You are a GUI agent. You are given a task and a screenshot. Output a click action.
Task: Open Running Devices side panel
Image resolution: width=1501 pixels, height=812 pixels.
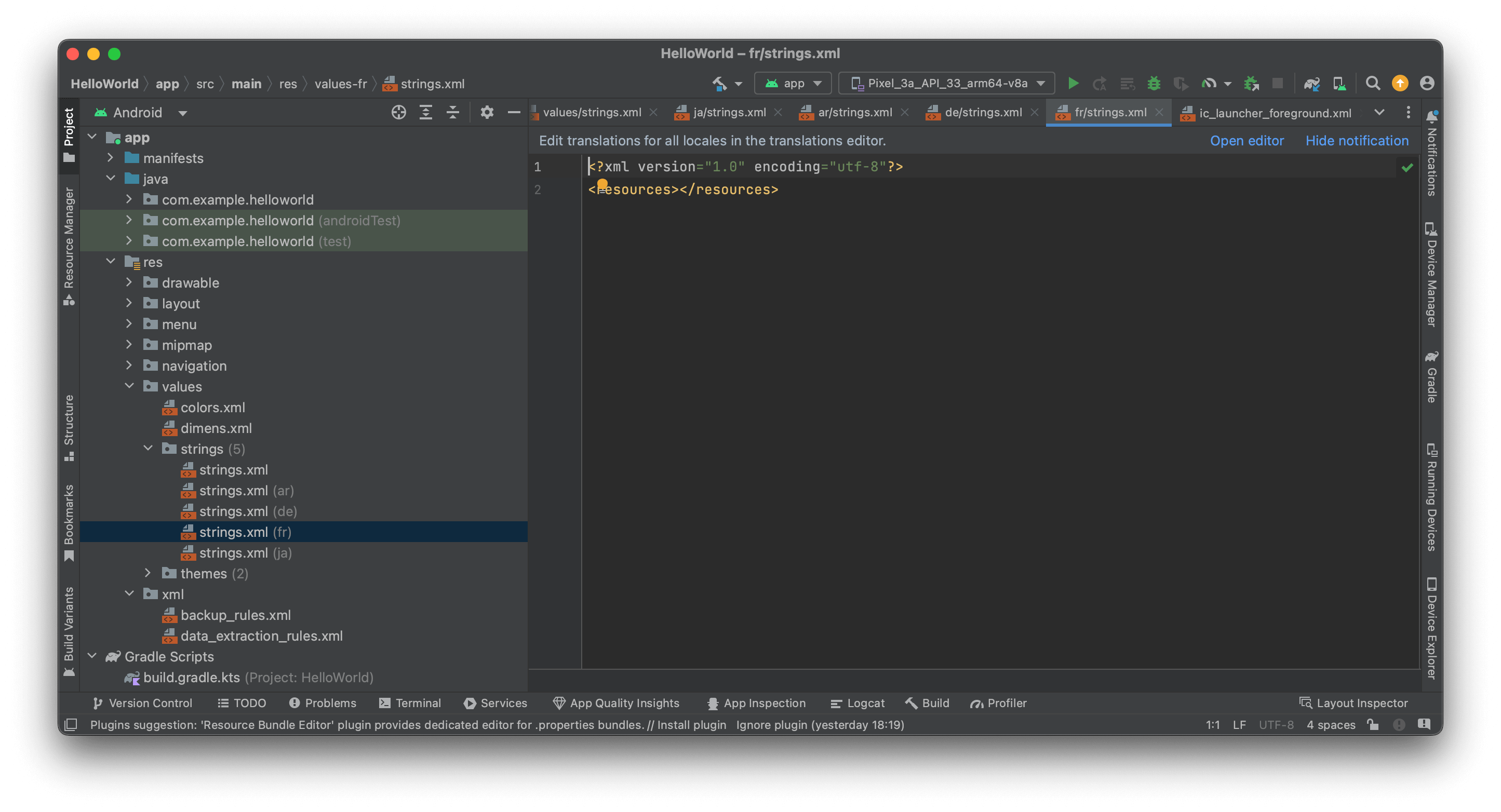pyautogui.click(x=1431, y=497)
